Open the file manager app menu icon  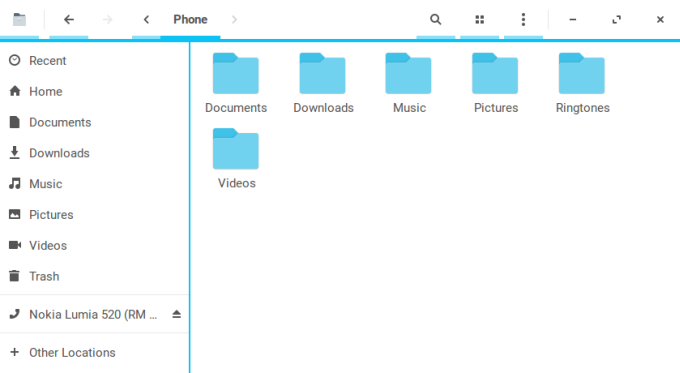coord(20,20)
